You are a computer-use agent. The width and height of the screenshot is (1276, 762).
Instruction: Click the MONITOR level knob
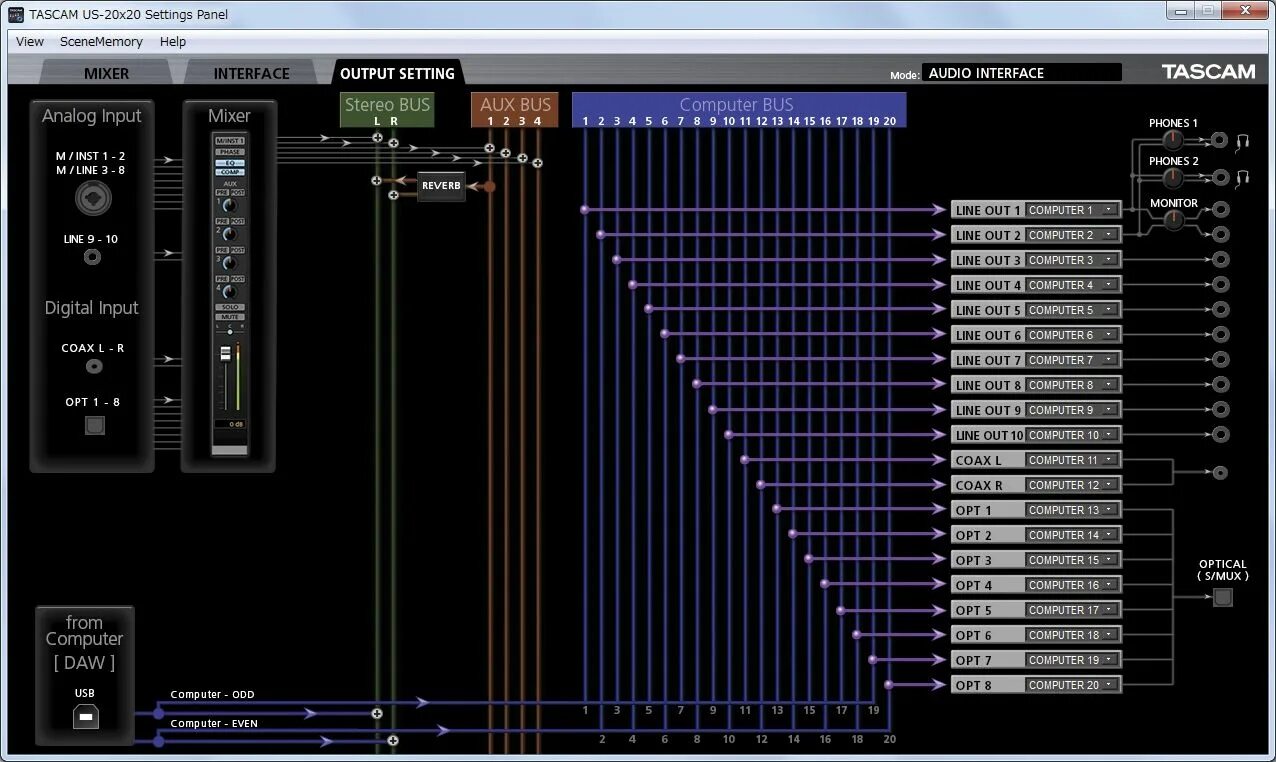tap(1173, 221)
